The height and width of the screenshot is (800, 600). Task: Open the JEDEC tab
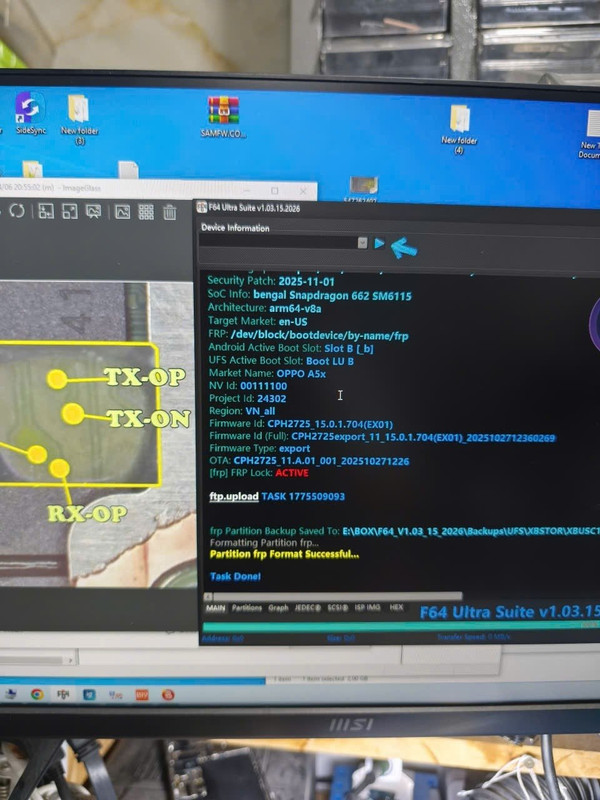tap(308, 608)
